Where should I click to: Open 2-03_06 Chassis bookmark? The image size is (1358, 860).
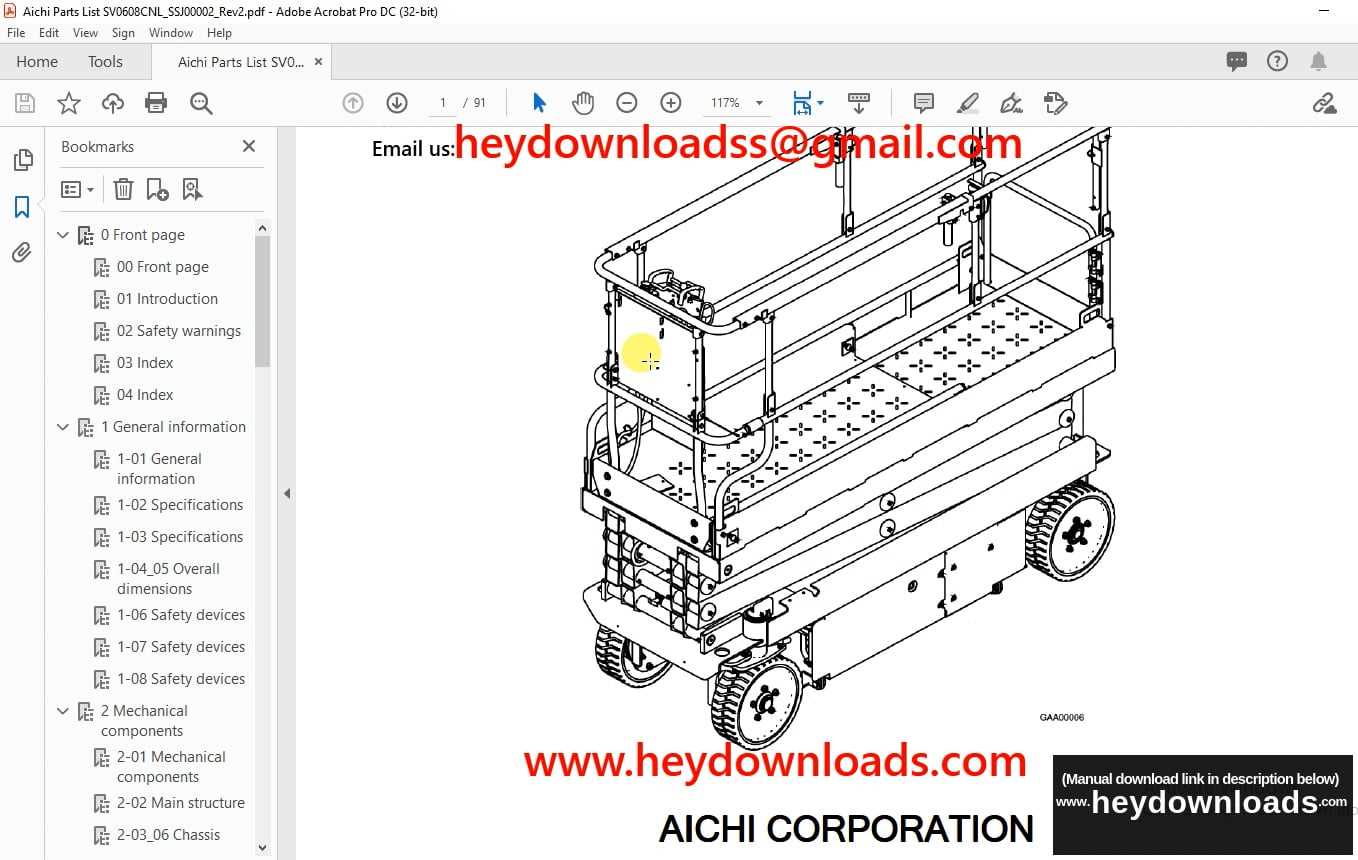pos(168,835)
